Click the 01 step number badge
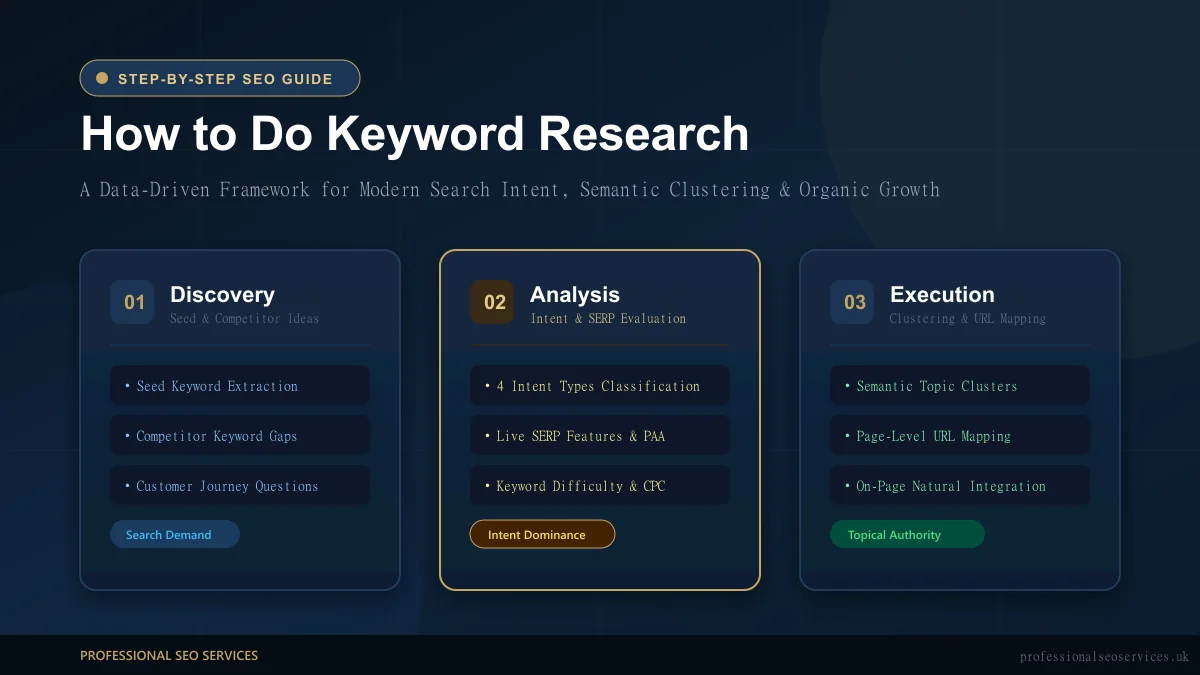 pos(133,302)
